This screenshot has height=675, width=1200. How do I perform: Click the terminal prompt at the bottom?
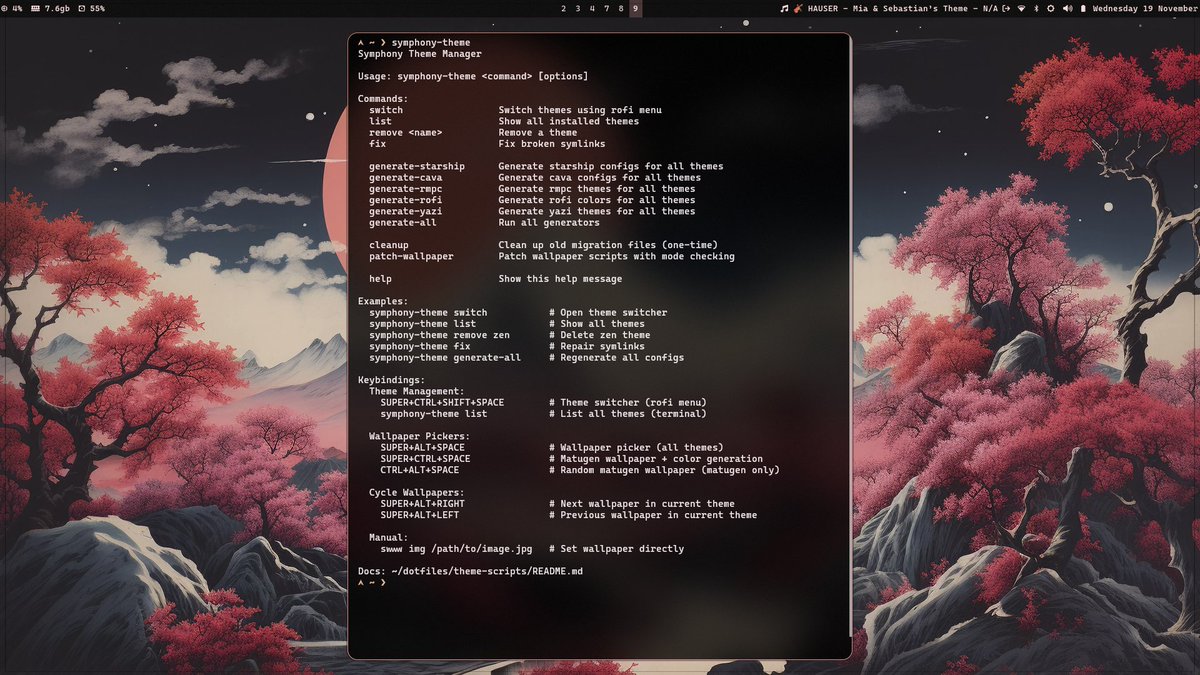pyautogui.click(x=370, y=583)
